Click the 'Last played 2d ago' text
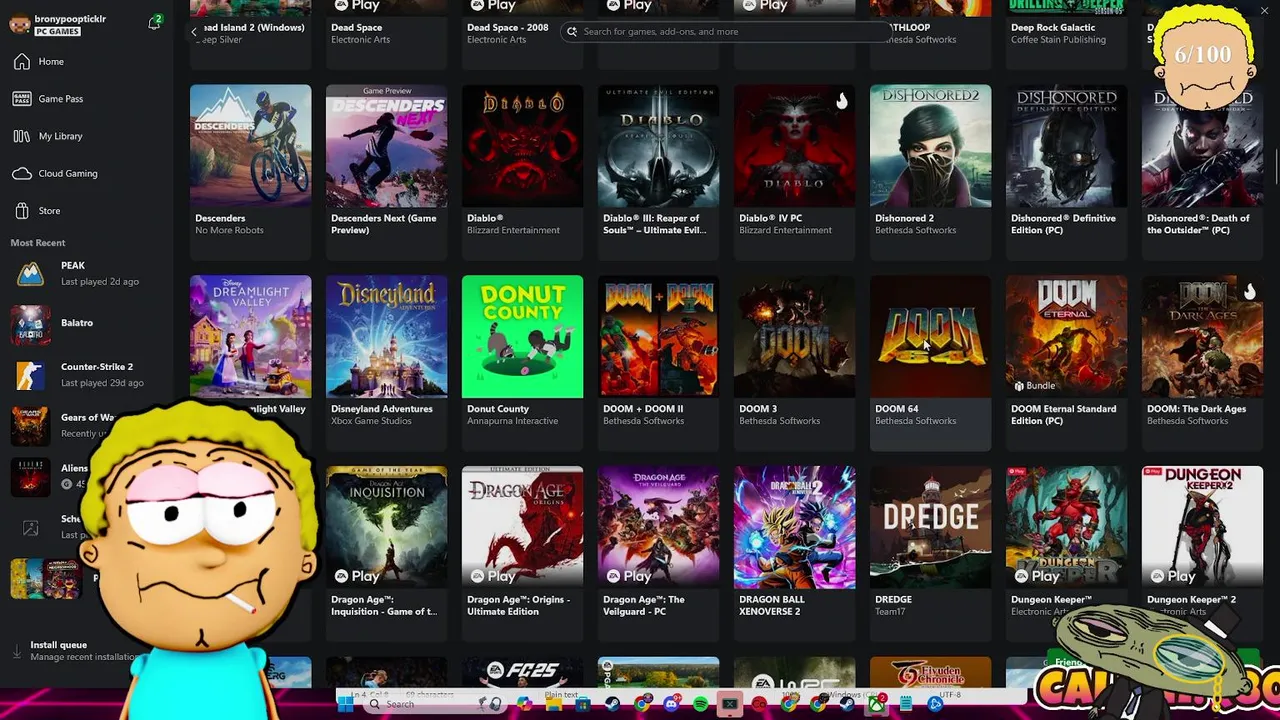1280x720 pixels. (x=99, y=282)
